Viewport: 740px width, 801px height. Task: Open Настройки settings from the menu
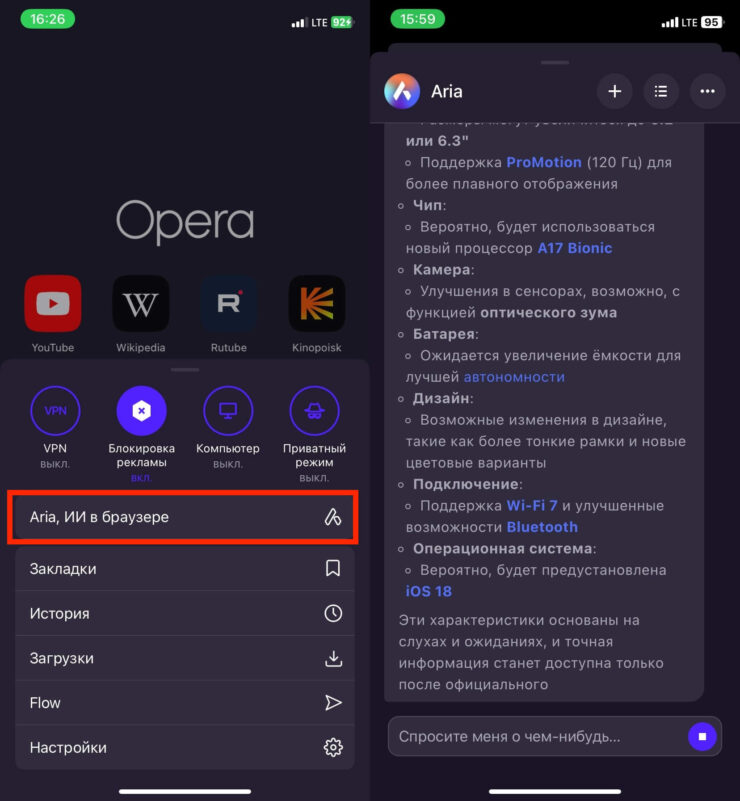click(184, 747)
